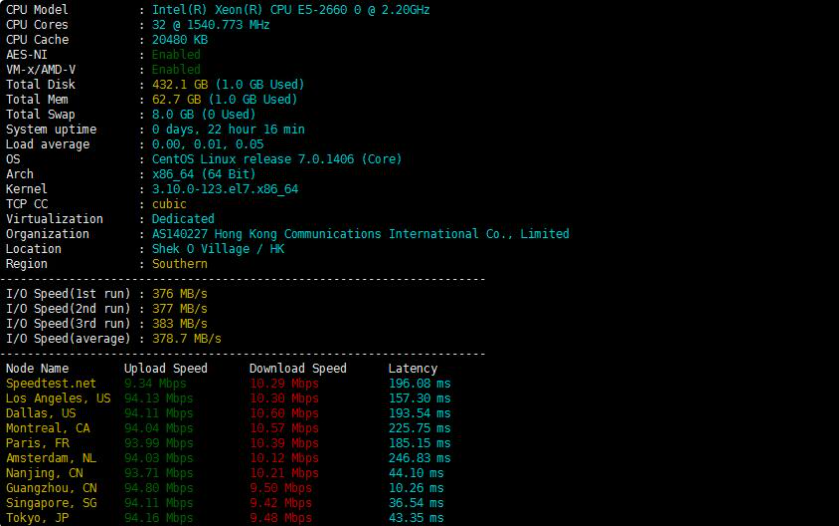Click the green Enabled text beside AES-NI
The image size is (839, 526).
tap(176, 55)
